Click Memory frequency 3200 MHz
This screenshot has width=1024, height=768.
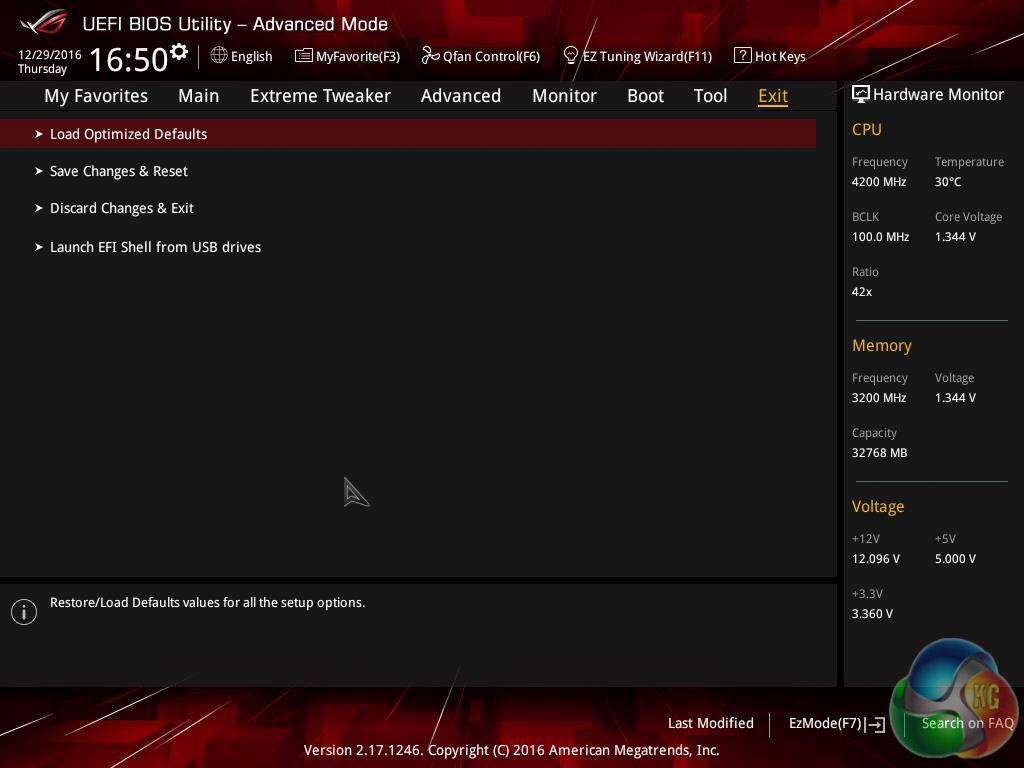click(878, 397)
